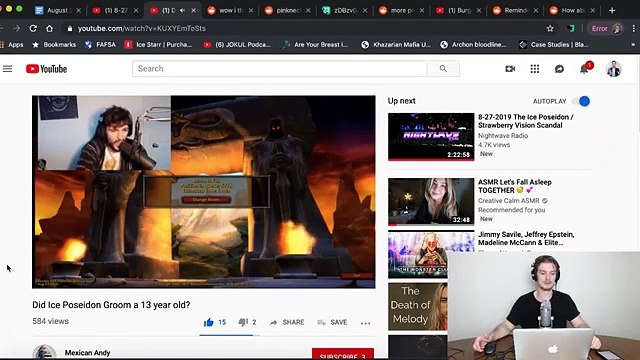Open the notifications bell
Viewport: 640px width, 360px height.
tap(584, 69)
